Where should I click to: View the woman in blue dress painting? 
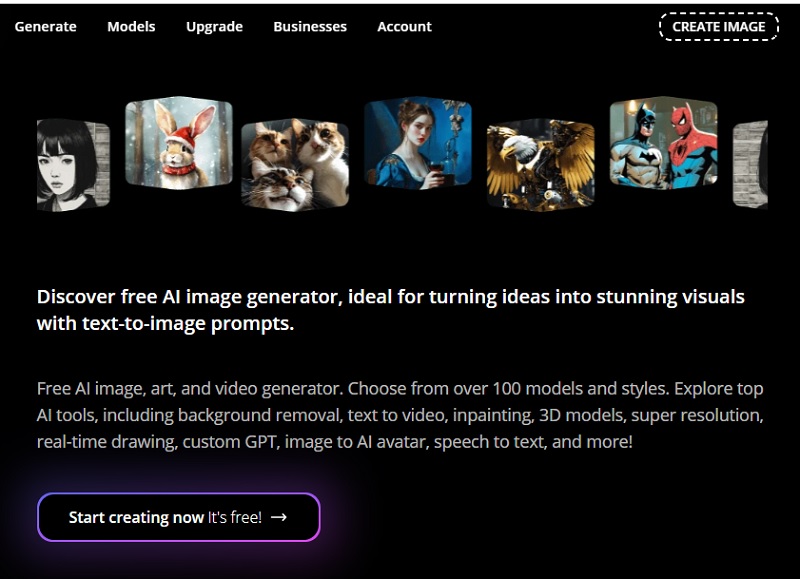point(417,142)
